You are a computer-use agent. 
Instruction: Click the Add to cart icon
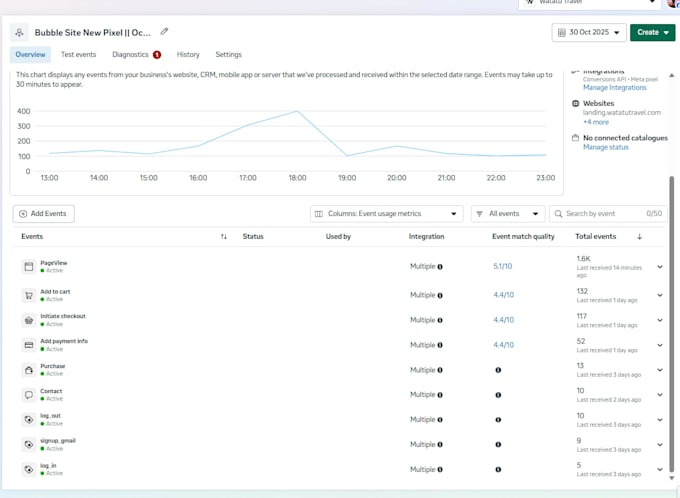click(29, 295)
